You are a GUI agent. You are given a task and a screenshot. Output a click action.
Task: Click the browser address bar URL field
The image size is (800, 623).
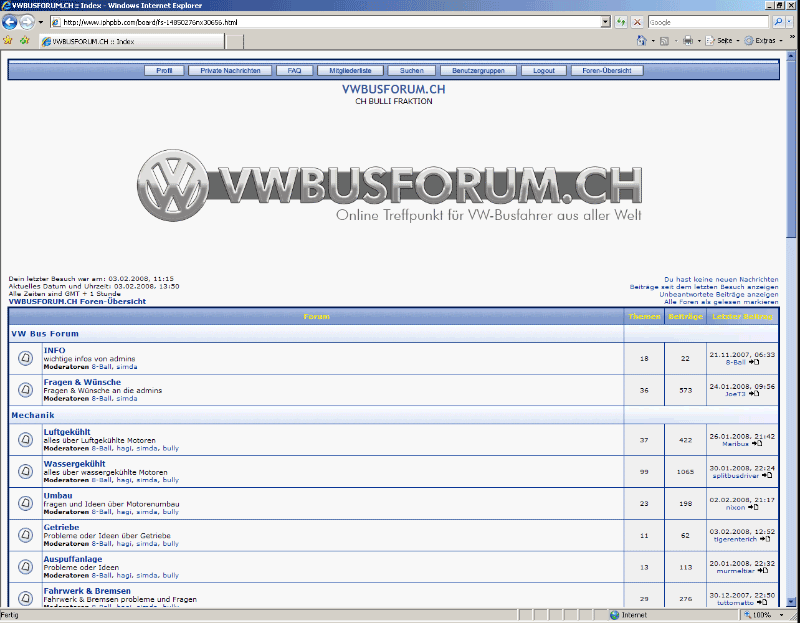click(x=326, y=22)
